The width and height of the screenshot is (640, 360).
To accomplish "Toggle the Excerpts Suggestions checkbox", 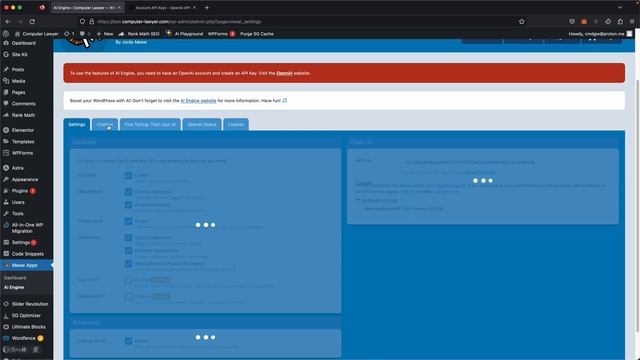I will coord(128,250).
